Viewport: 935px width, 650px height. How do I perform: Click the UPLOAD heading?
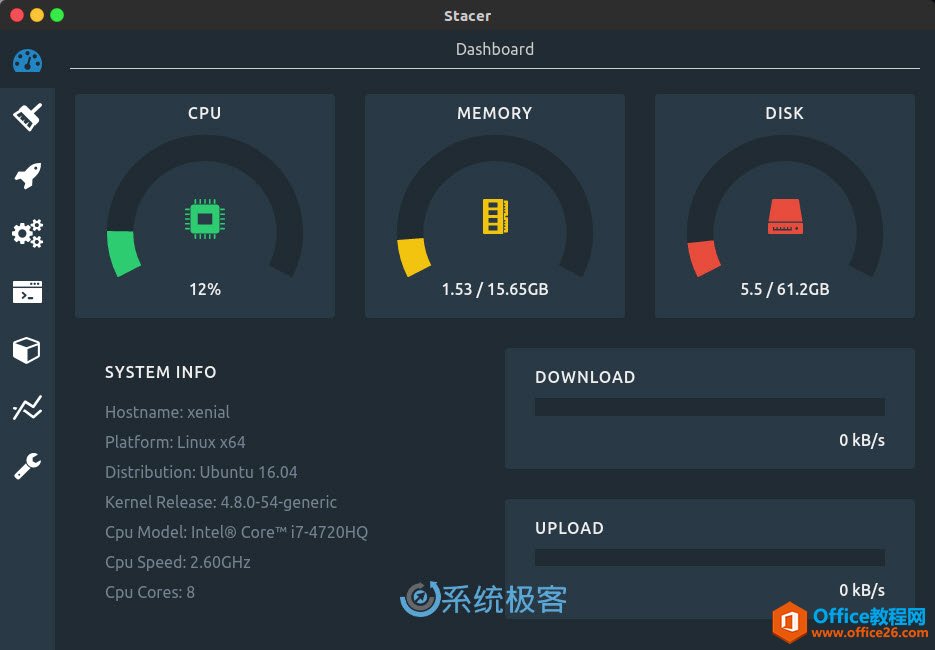(569, 528)
